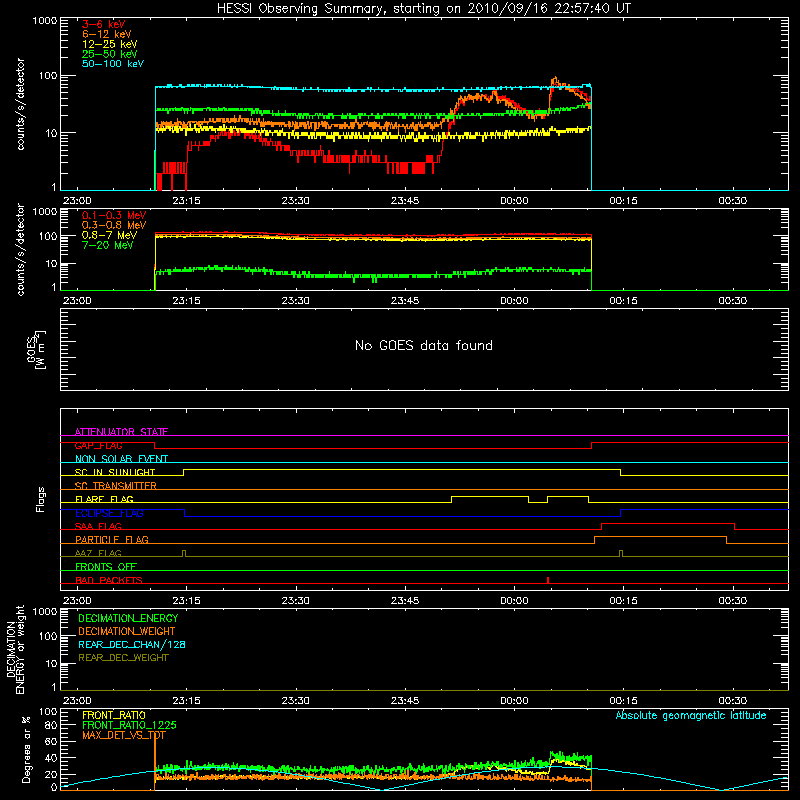Click the GOES [W m-2] axis label

click(x=36, y=350)
